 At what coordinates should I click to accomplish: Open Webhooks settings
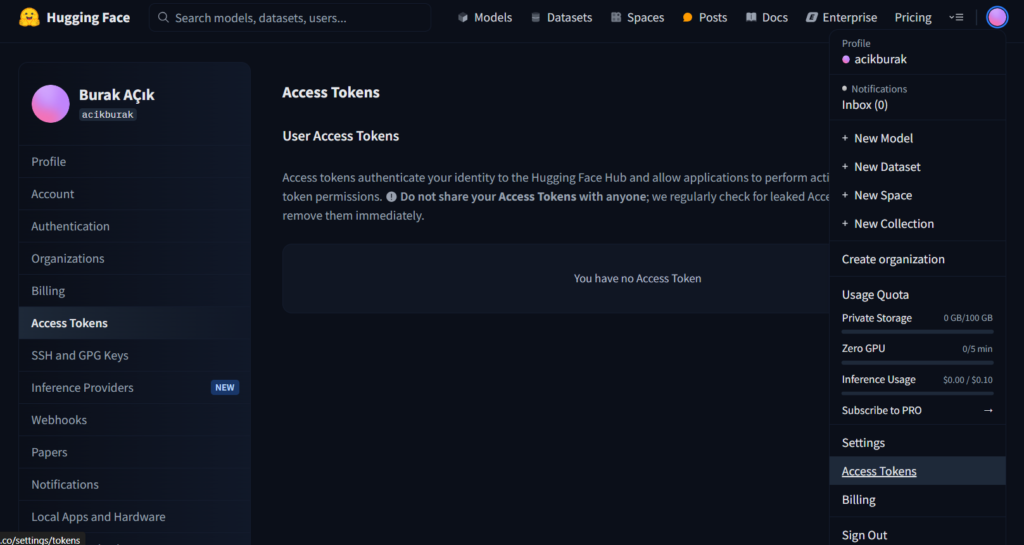pos(135,420)
